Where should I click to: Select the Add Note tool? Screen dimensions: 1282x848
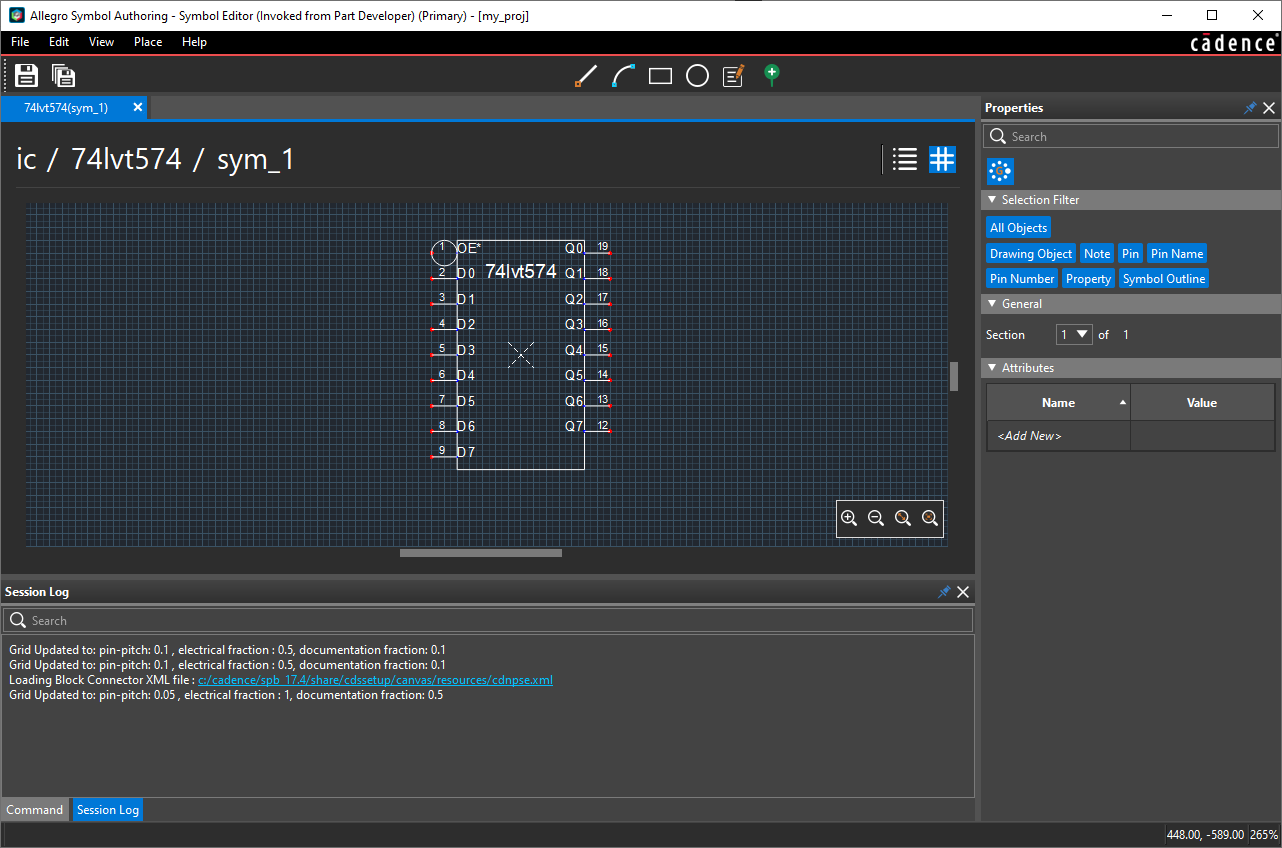[x=734, y=76]
